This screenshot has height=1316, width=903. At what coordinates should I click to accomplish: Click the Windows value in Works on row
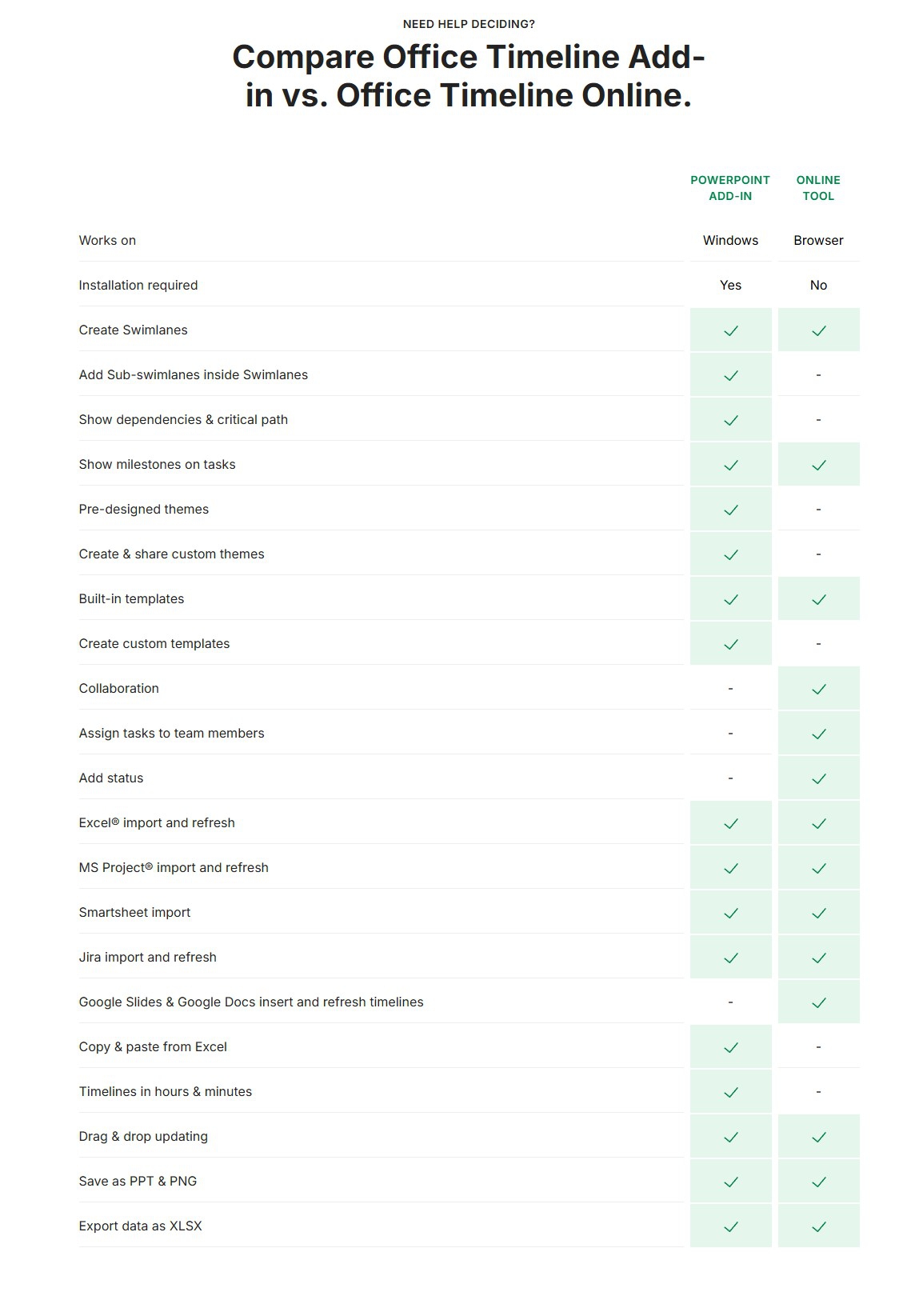[x=730, y=241]
